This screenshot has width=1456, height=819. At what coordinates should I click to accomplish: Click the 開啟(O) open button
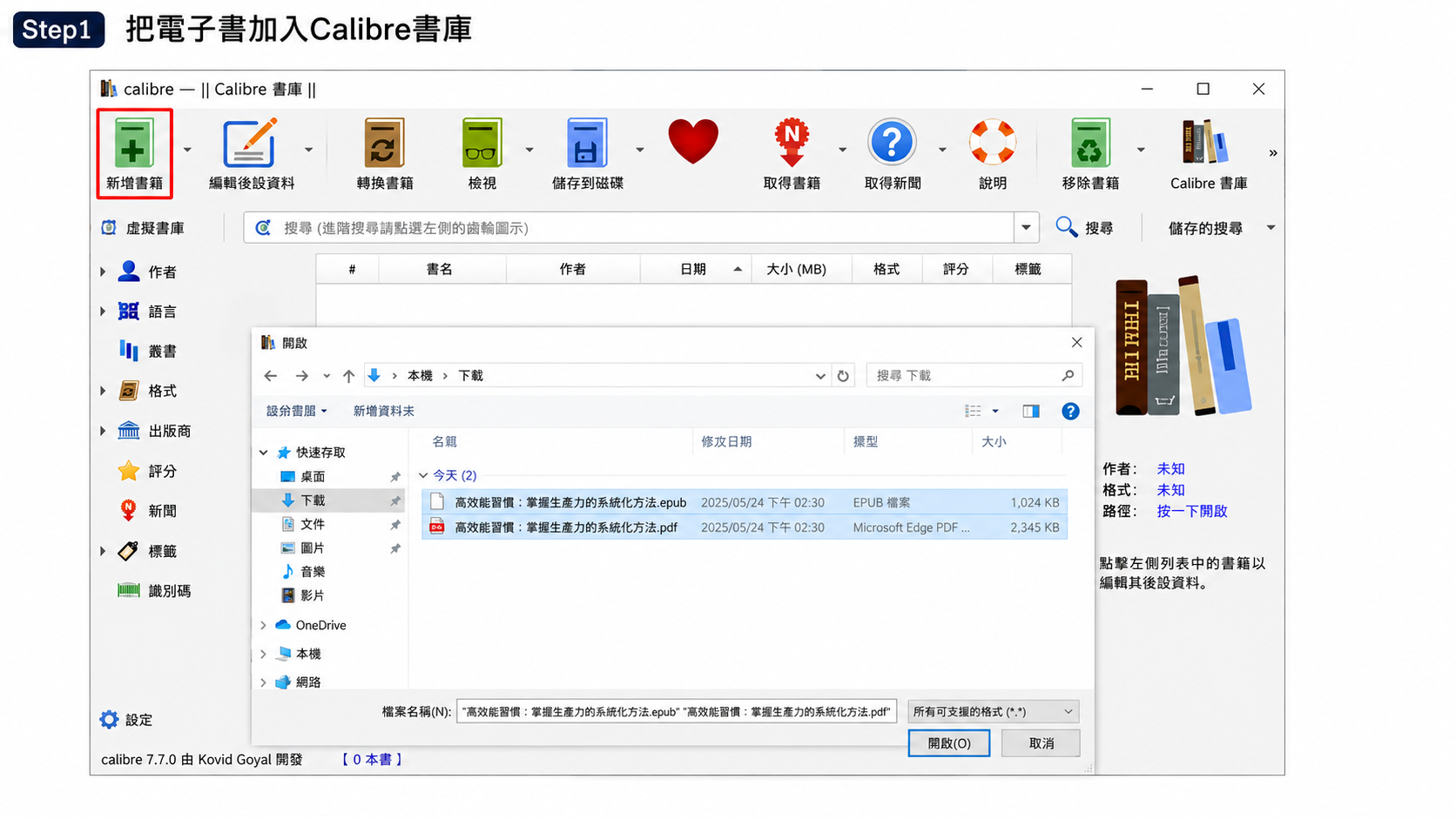948,743
